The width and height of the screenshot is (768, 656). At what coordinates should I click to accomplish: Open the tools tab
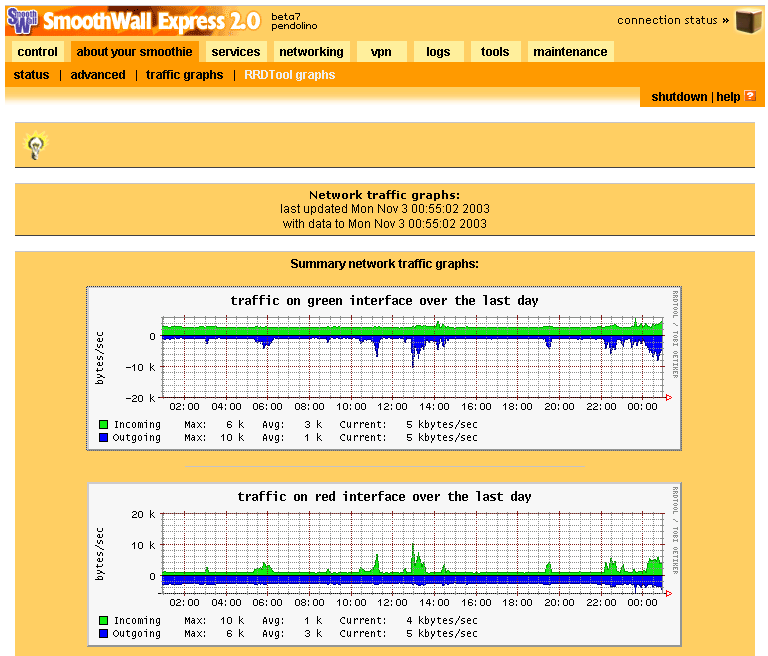[x=495, y=51]
